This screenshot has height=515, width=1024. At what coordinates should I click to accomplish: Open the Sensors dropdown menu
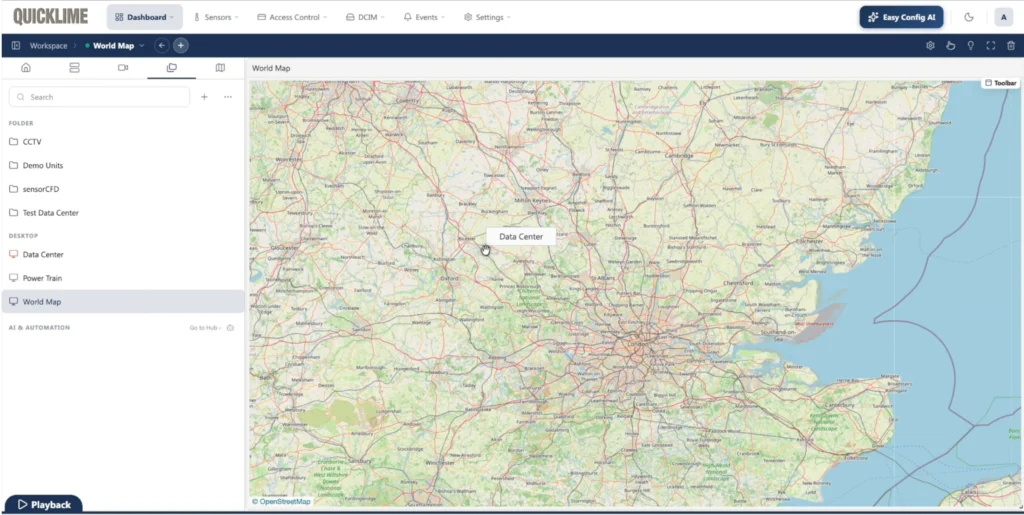click(216, 17)
